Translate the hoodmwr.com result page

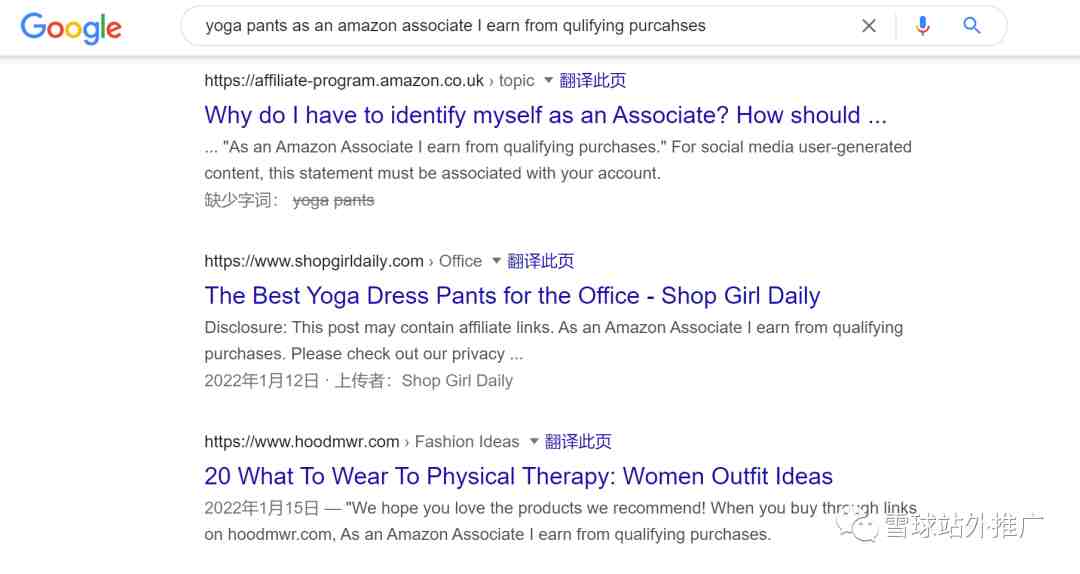[579, 441]
